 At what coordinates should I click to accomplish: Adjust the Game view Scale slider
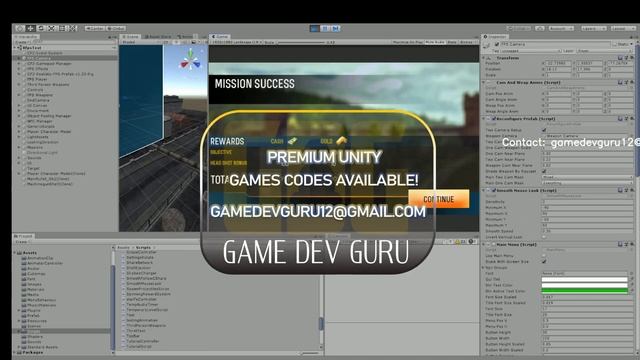301,42
